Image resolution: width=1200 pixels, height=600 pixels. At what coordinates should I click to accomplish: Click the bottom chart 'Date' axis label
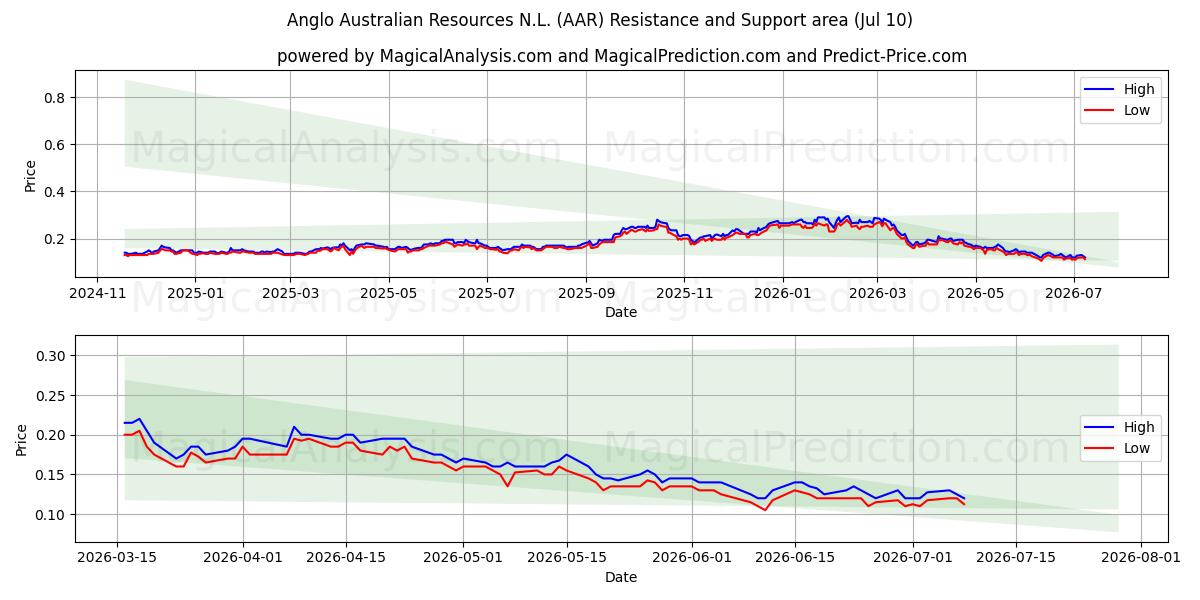click(621, 577)
